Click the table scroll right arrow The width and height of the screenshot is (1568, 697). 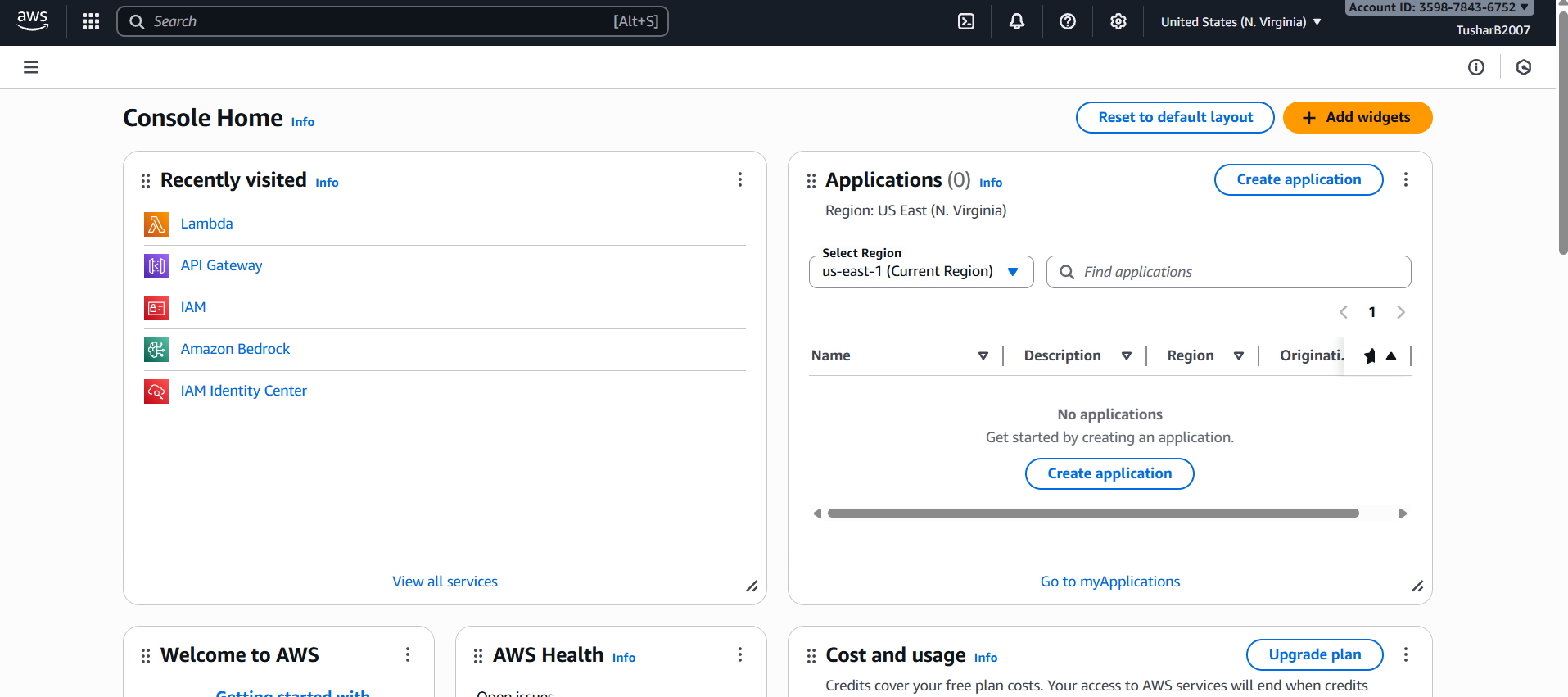click(x=1403, y=514)
